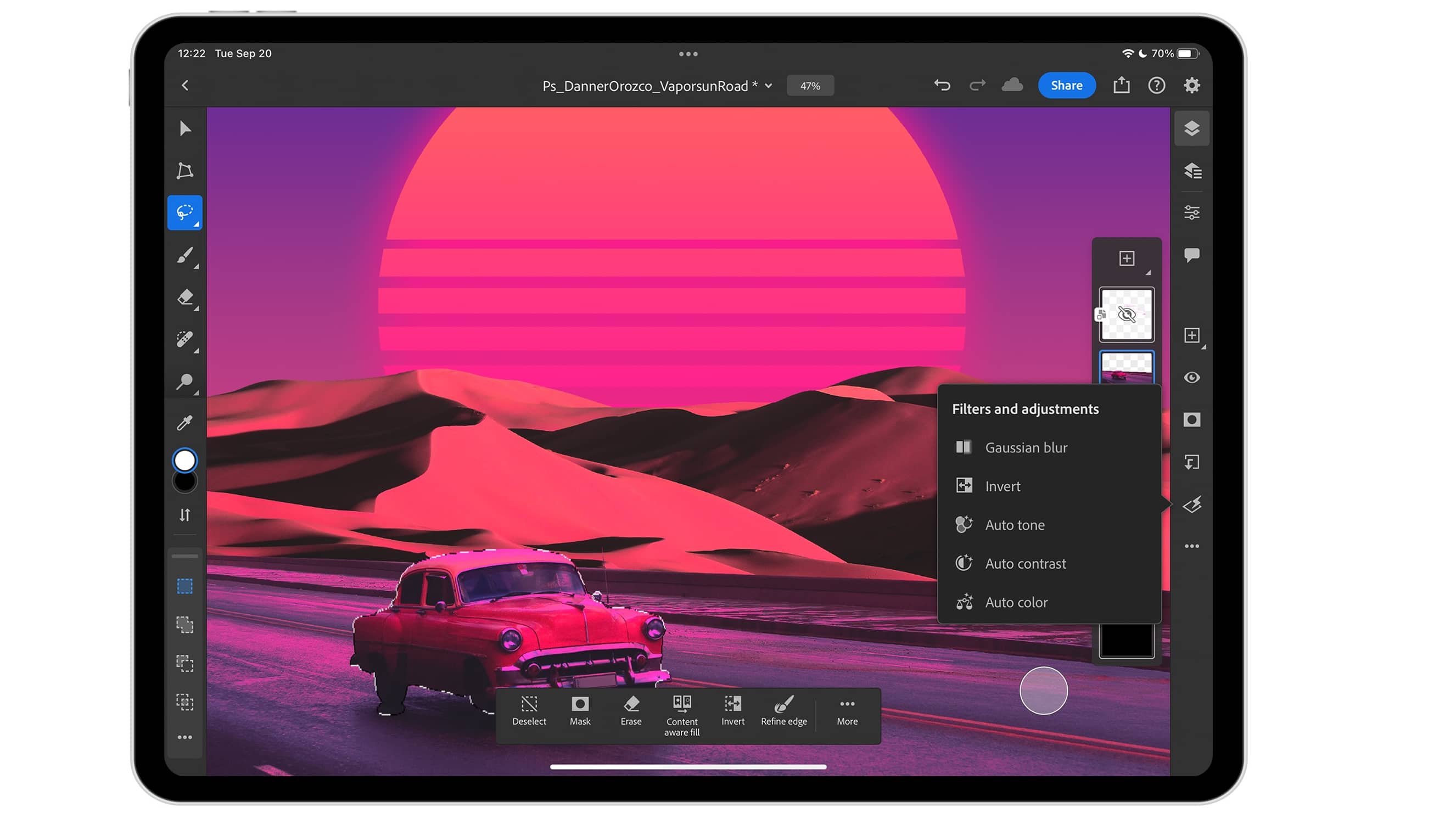Add clipped adjustment from taskbar
1456x819 pixels.
pos(1191,462)
